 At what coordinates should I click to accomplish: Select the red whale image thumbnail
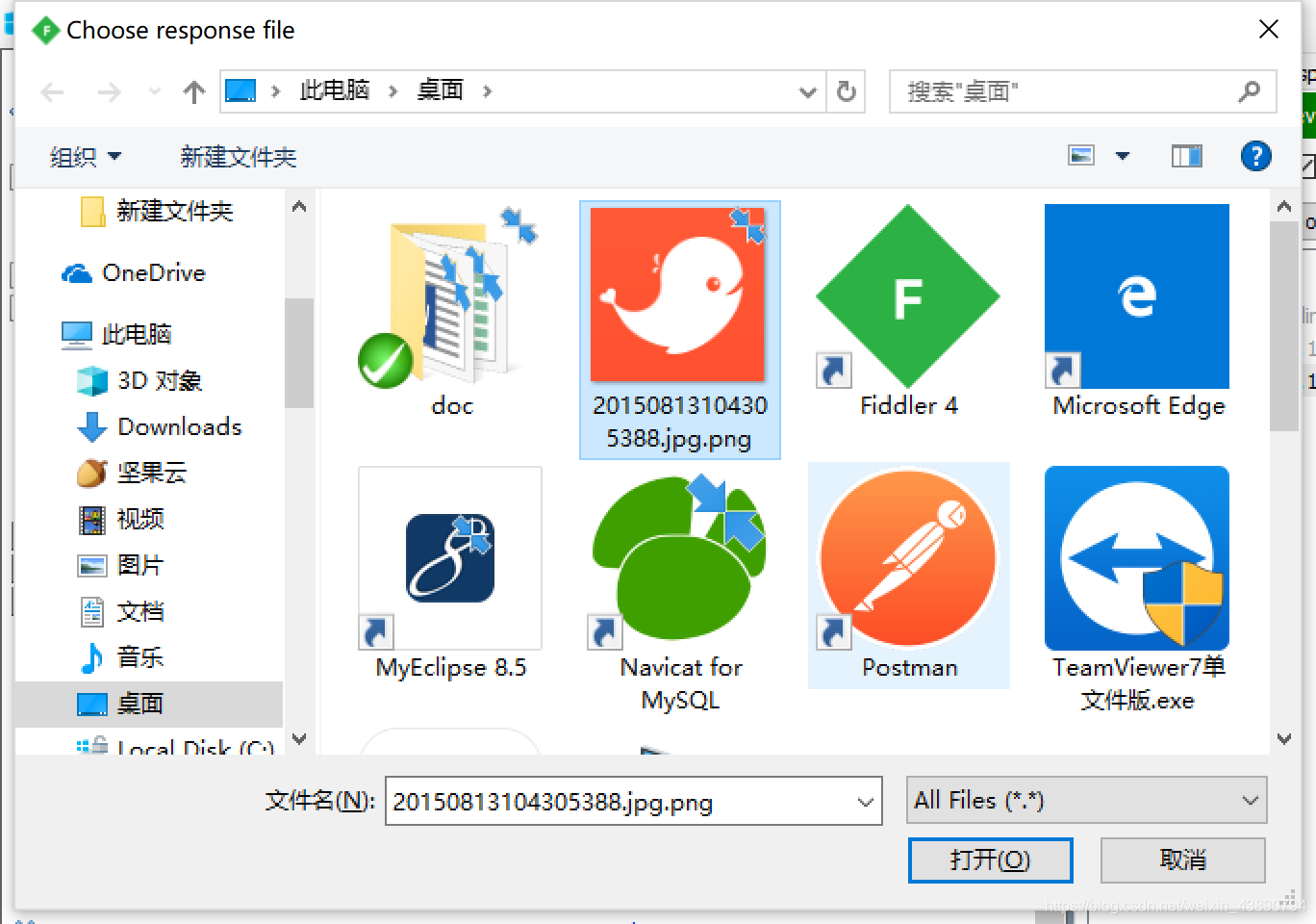pyautogui.click(x=678, y=294)
